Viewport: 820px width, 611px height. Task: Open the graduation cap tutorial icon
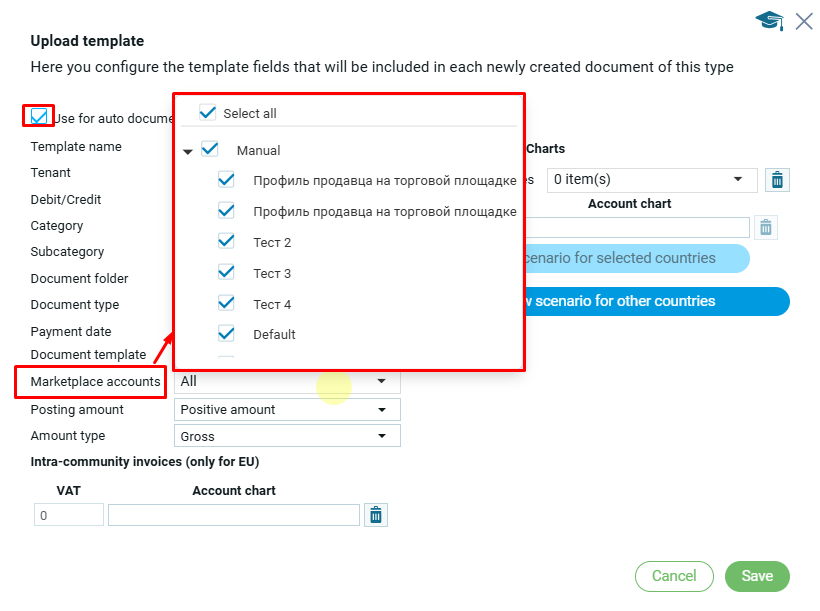tap(769, 21)
